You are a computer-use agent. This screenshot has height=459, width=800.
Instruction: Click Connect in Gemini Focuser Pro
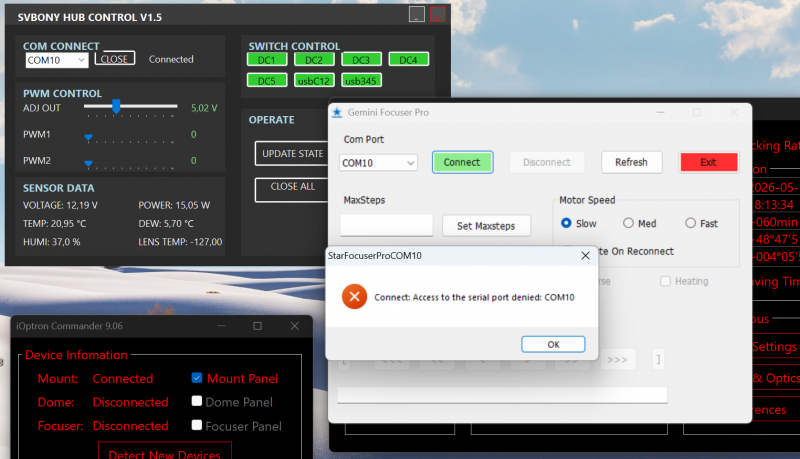(462, 162)
